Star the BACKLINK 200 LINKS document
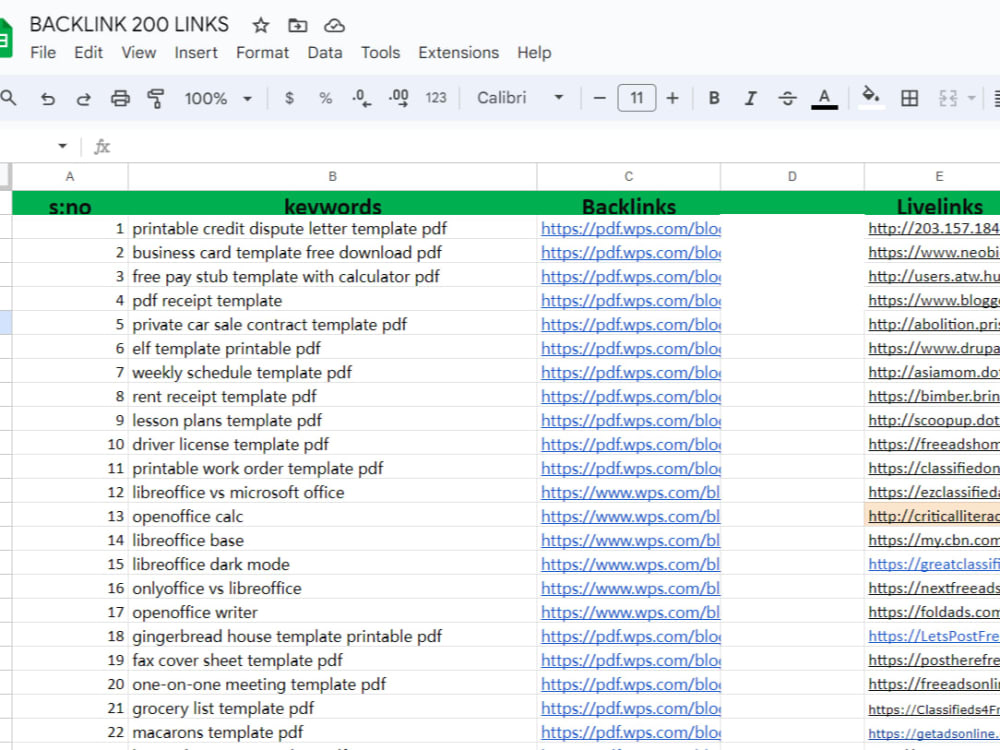 (260, 26)
